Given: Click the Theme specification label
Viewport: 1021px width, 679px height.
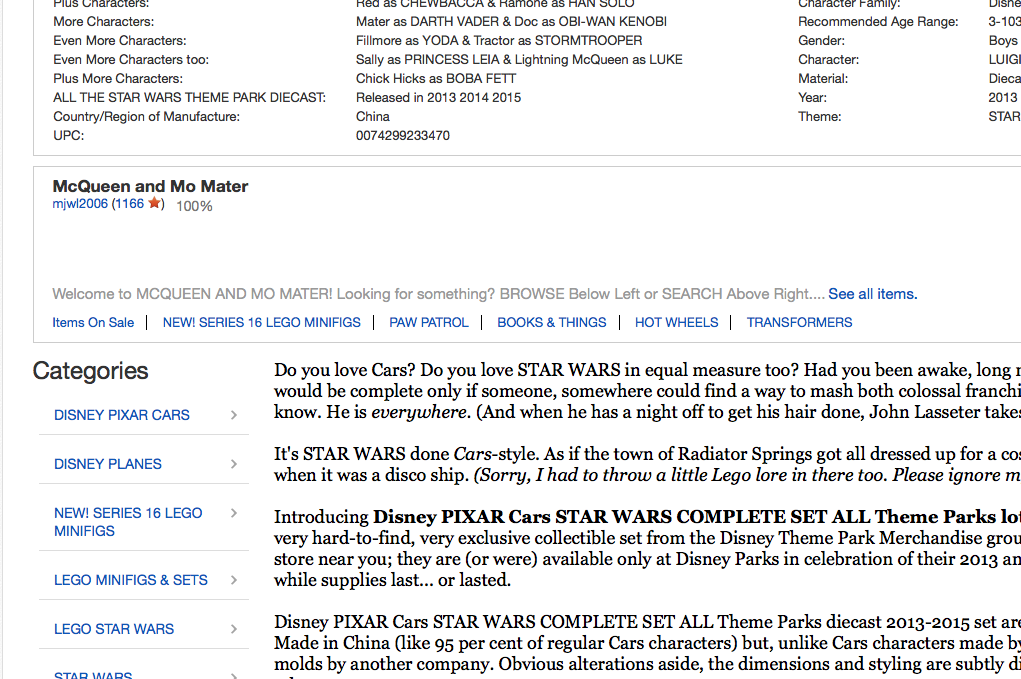Looking at the screenshot, I should pyautogui.click(x=820, y=117).
